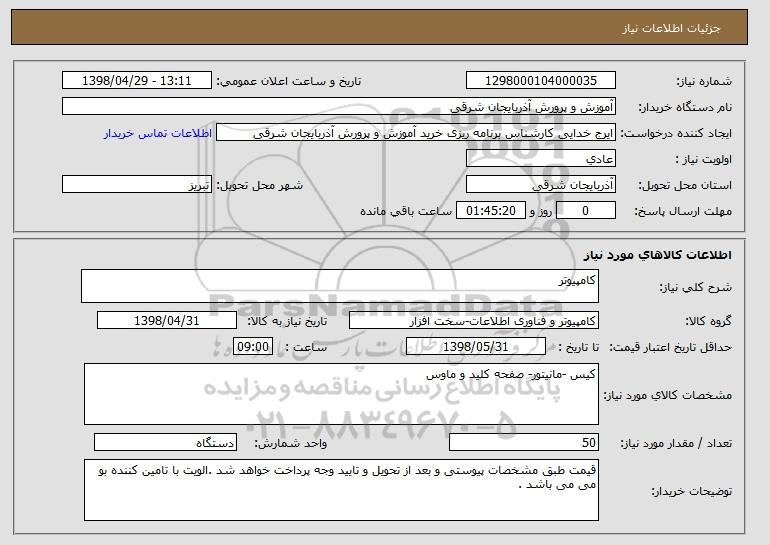The width and height of the screenshot is (770, 545).
Task: Select the goods group field سخت افزار
Action: [x=474, y=321]
